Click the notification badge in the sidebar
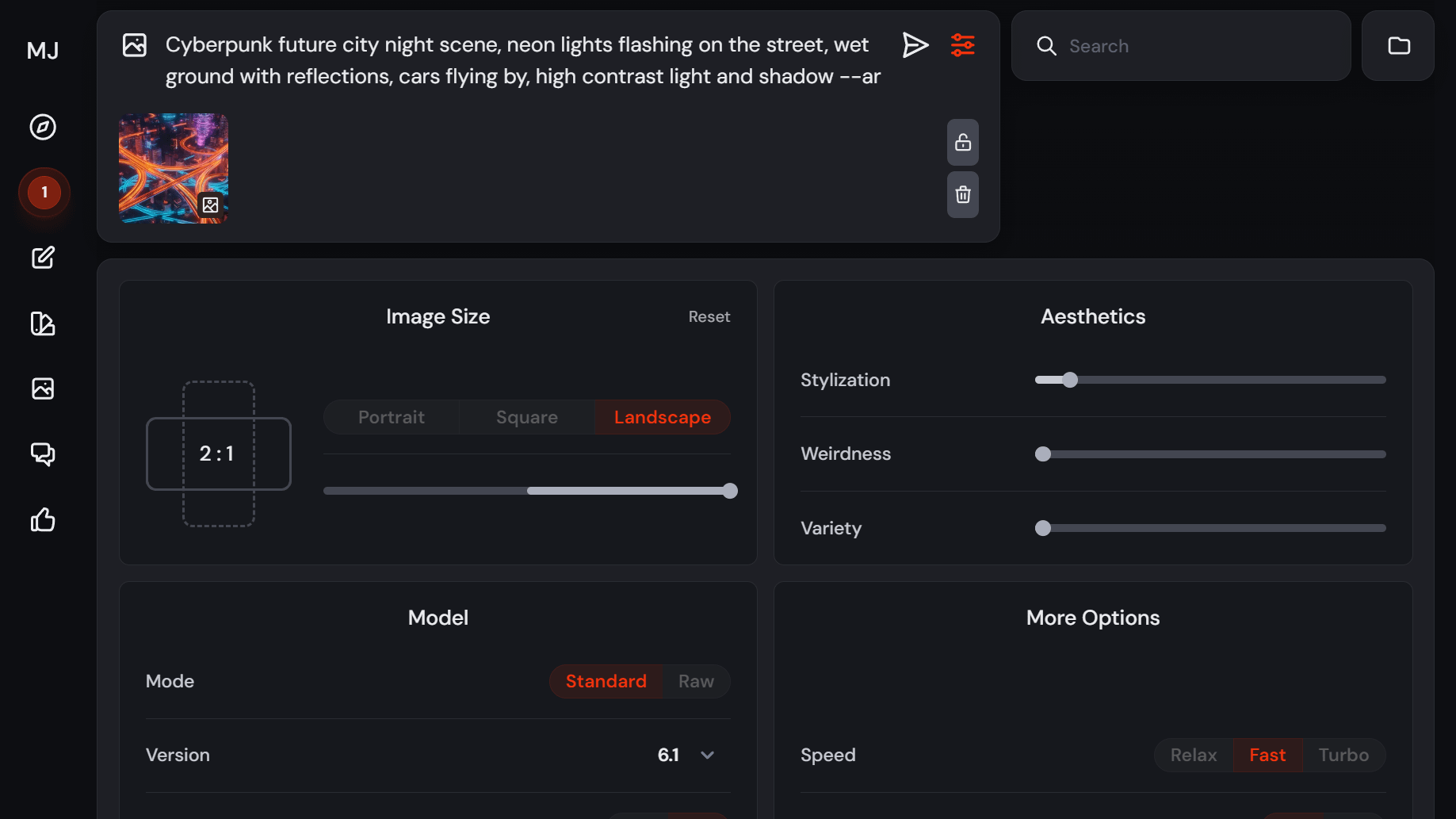Viewport: 1456px width, 819px height. pyautogui.click(x=44, y=192)
